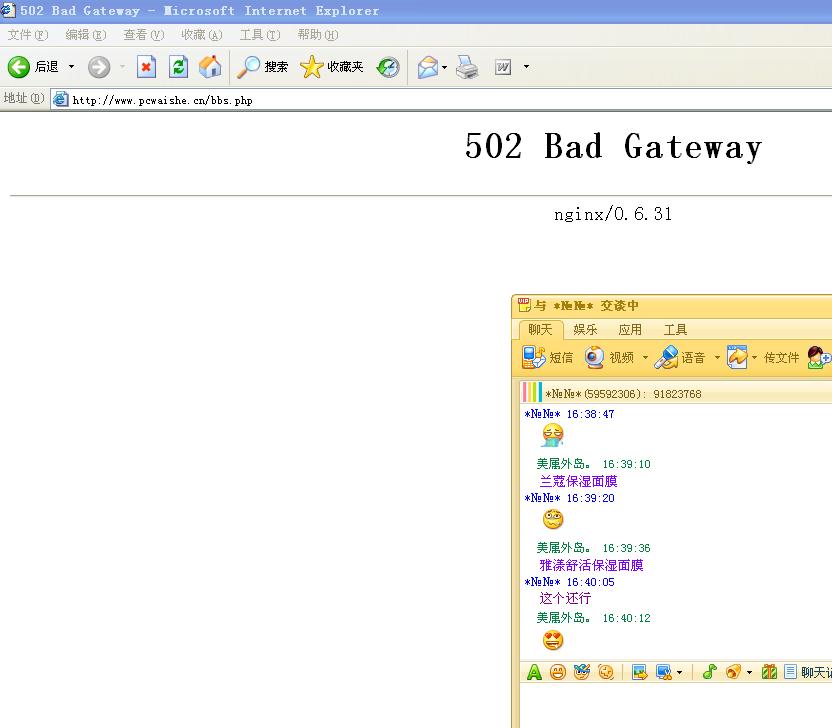This screenshot has height=728, width=832.
Task: Click the page icon beside the URL
Action: coord(61,100)
